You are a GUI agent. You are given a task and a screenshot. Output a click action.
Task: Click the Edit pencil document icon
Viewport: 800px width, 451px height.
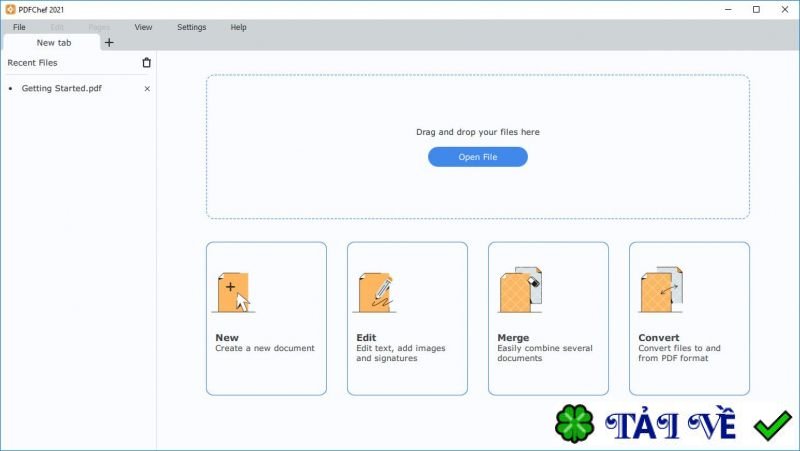(374, 292)
